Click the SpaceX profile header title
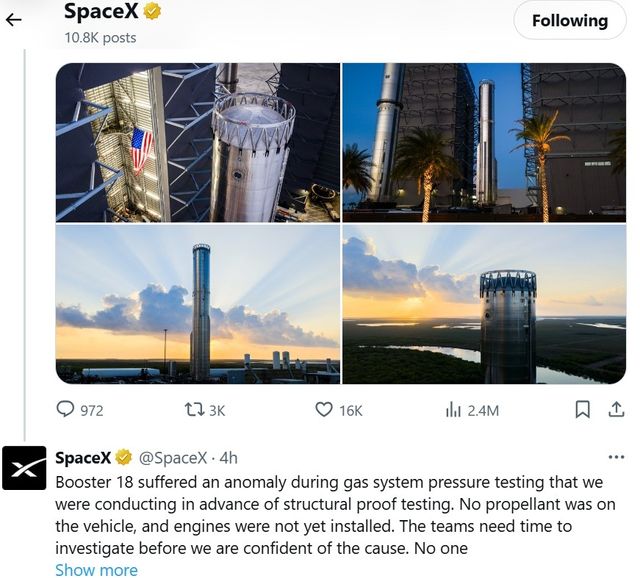The width and height of the screenshot is (640, 578). [101, 12]
